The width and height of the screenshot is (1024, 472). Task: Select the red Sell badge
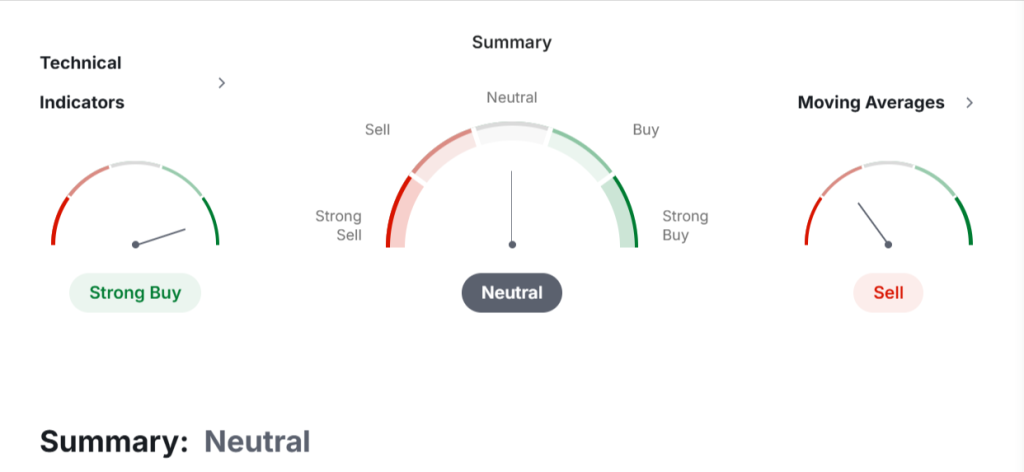pyautogui.click(x=888, y=293)
